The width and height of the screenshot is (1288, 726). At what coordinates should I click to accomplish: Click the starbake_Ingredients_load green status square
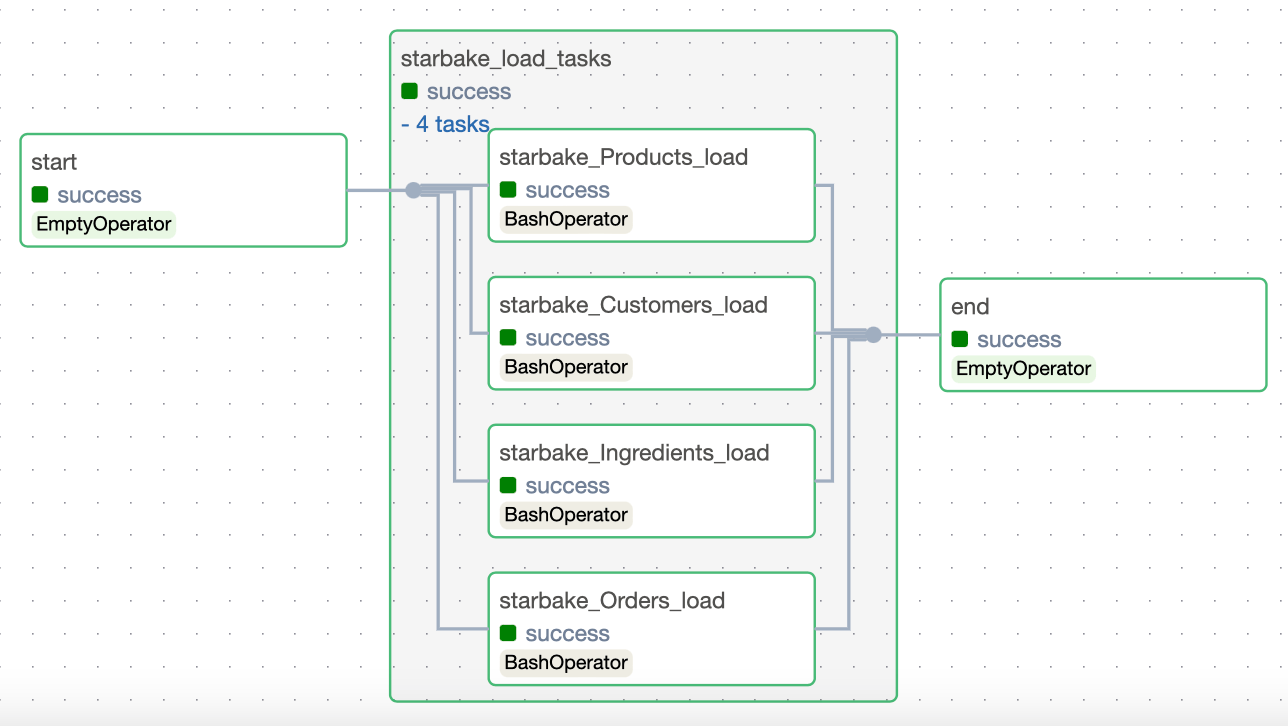point(508,485)
